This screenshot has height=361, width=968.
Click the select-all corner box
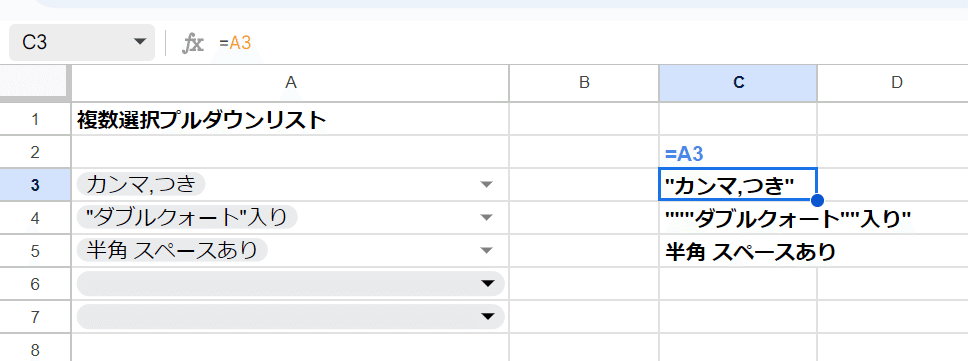click(35, 83)
